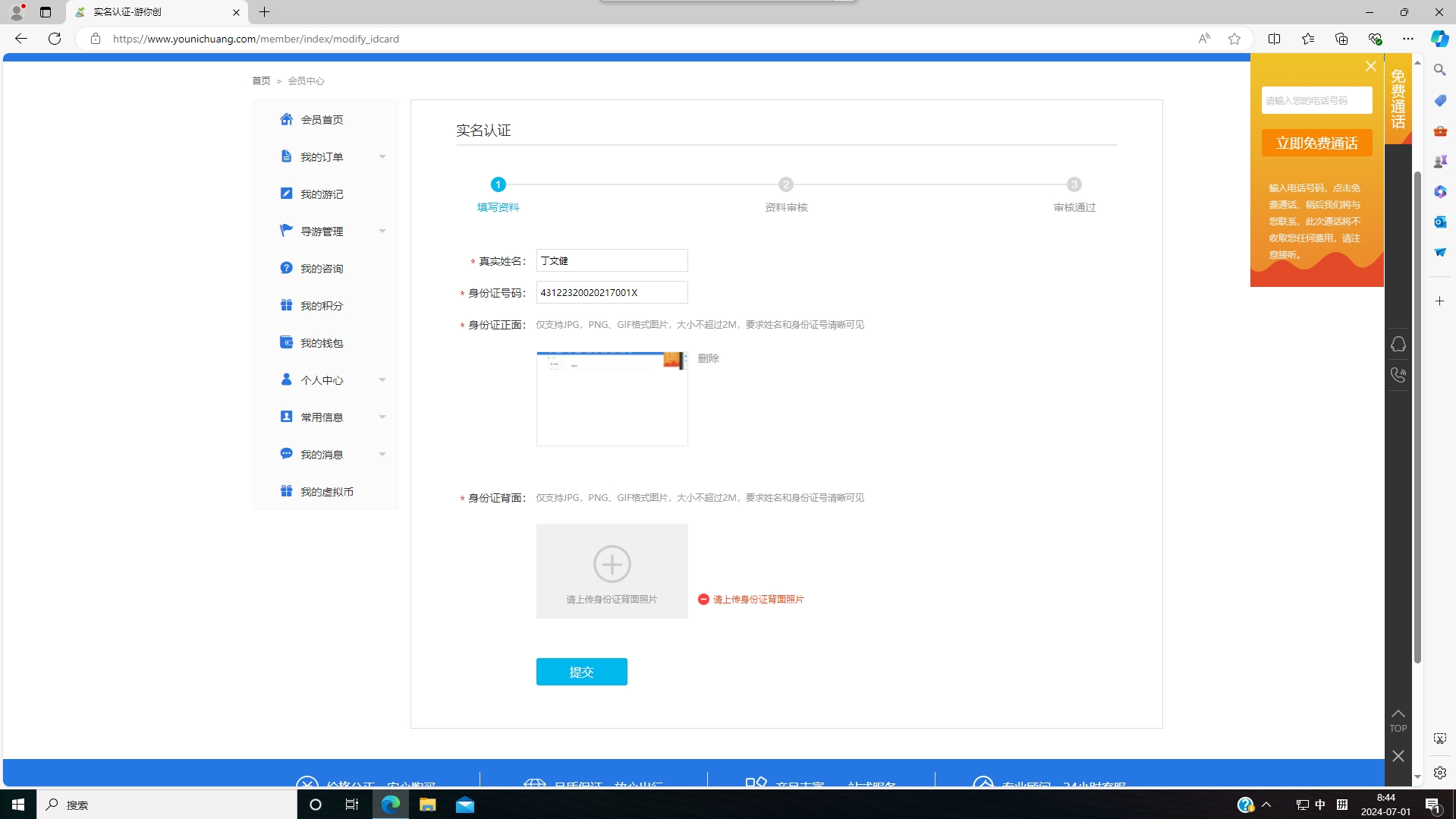The width and height of the screenshot is (1456, 819).
Task: Expand the 常用信息 submenu arrow
Action: point(382,417)
